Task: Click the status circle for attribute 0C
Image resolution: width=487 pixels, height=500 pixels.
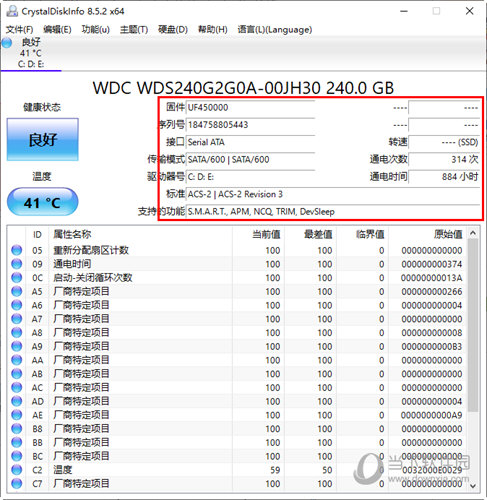Action: [x=17, y=278]
